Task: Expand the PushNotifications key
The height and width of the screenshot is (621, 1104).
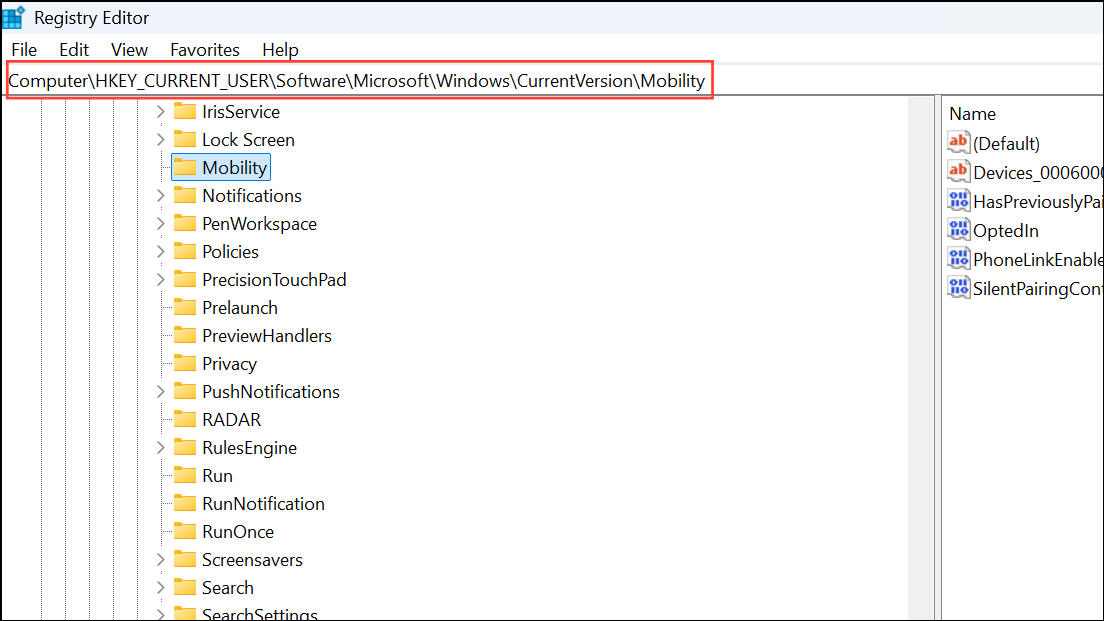Action: (161, 391)
